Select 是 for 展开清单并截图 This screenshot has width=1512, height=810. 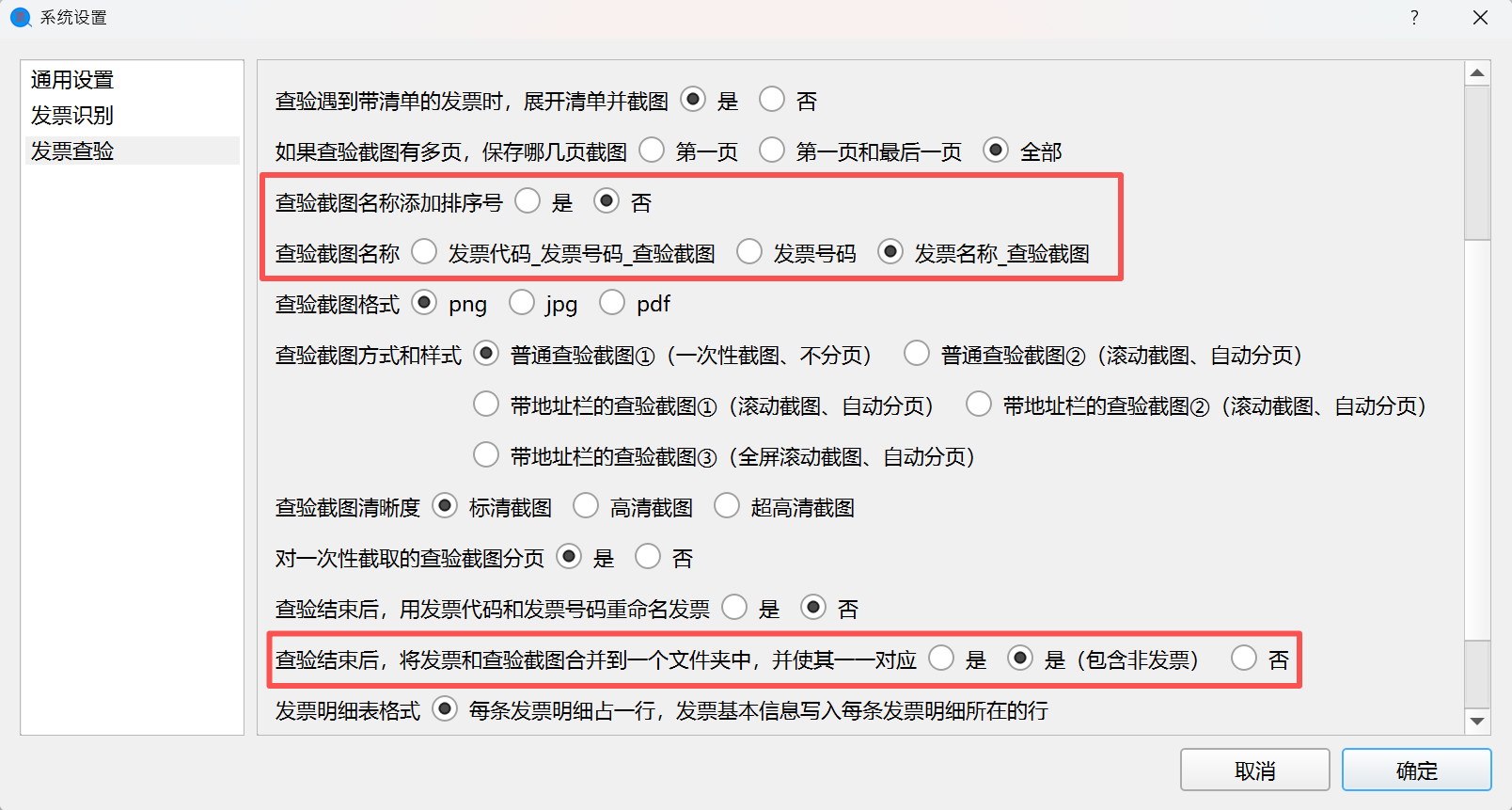coord(693,100)
